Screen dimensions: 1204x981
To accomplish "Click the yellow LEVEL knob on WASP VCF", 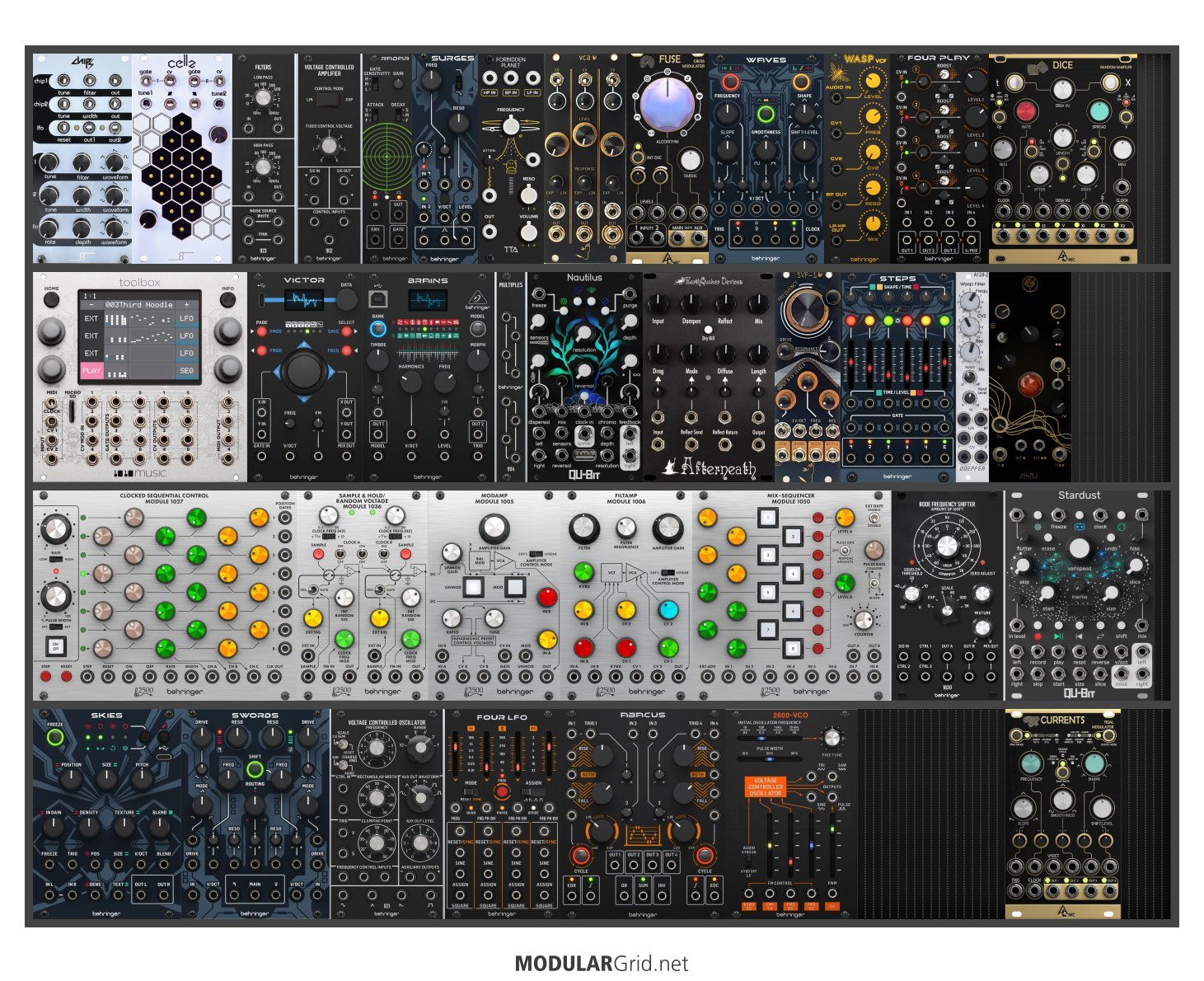I will pos(872,81).
